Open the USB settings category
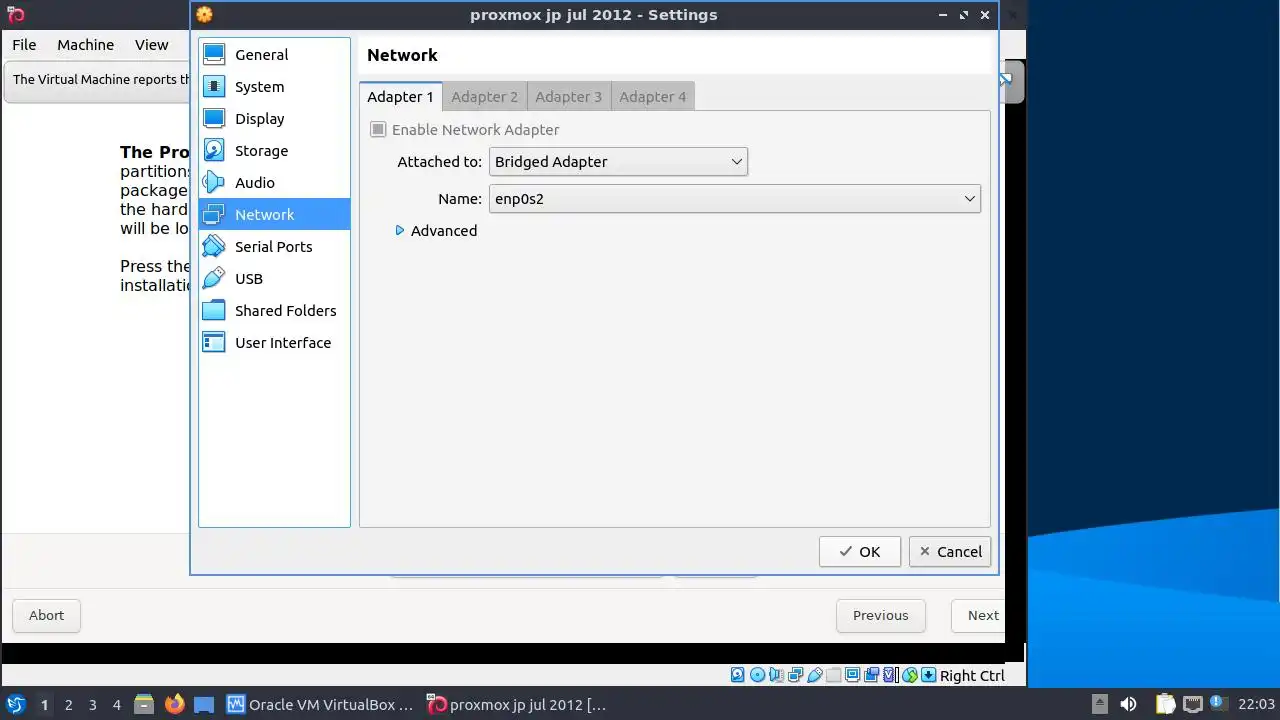The image size is (1280, 720). (x=274, y=279)
